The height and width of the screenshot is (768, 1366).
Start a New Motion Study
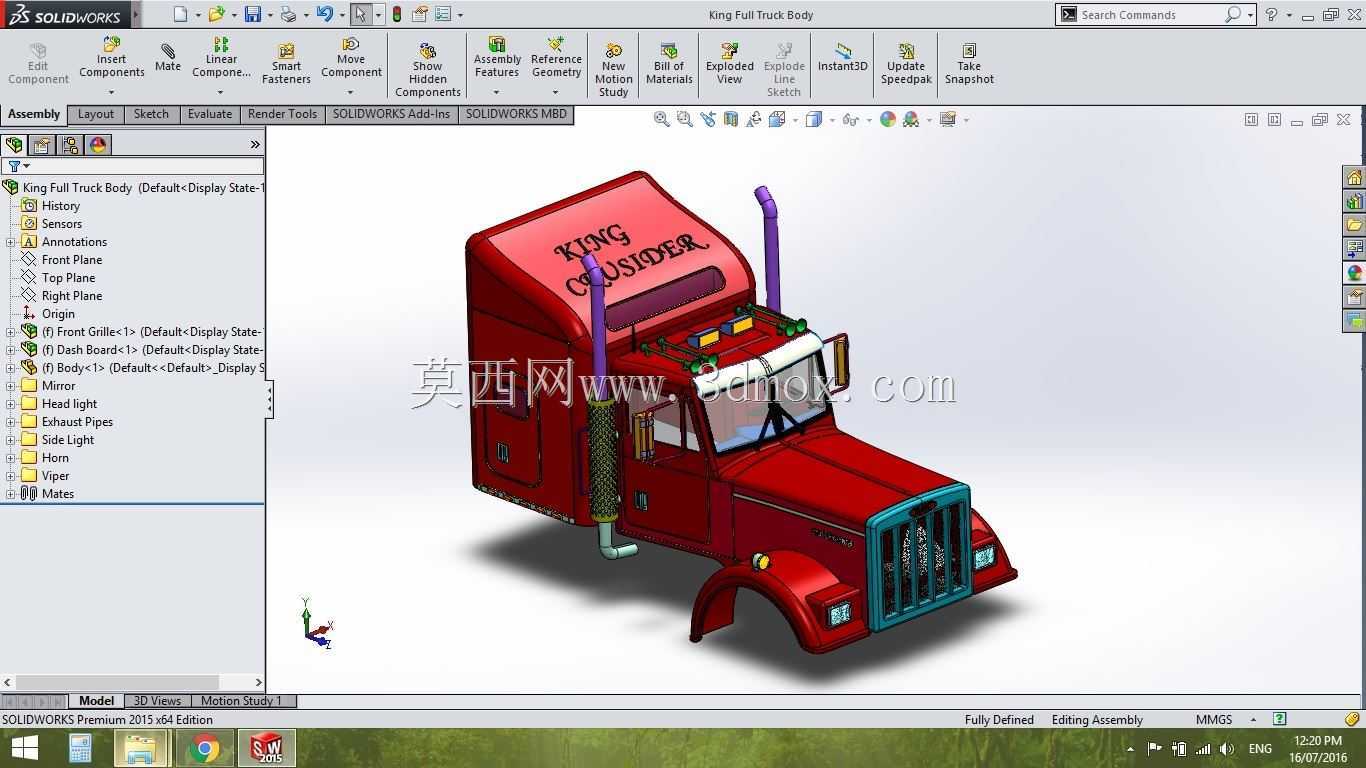[x=614, y=70]
